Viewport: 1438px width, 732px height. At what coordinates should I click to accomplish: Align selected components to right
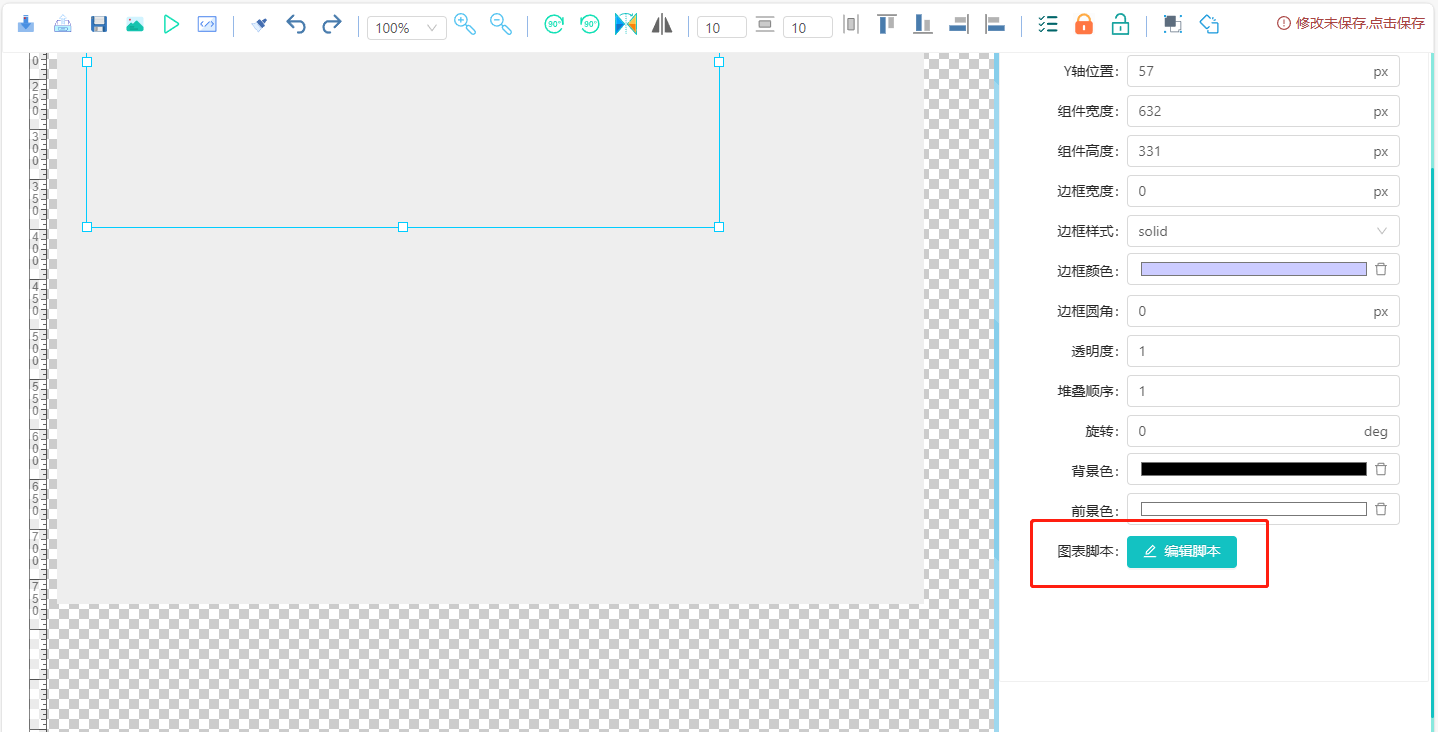[x=959, y=24]
